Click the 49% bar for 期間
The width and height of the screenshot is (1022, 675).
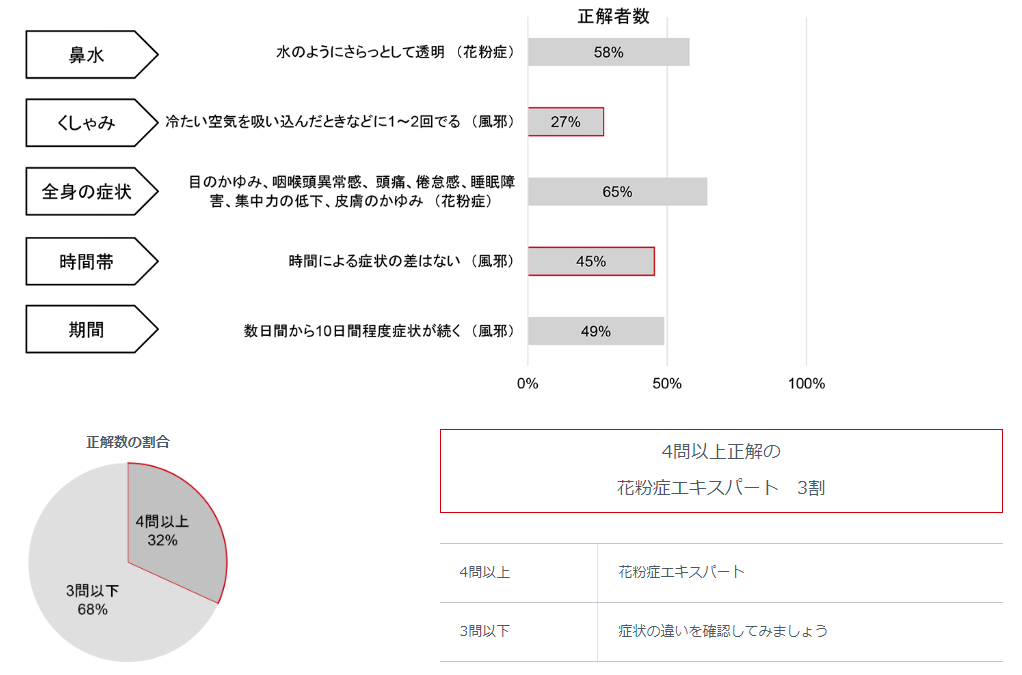point(596,331)
